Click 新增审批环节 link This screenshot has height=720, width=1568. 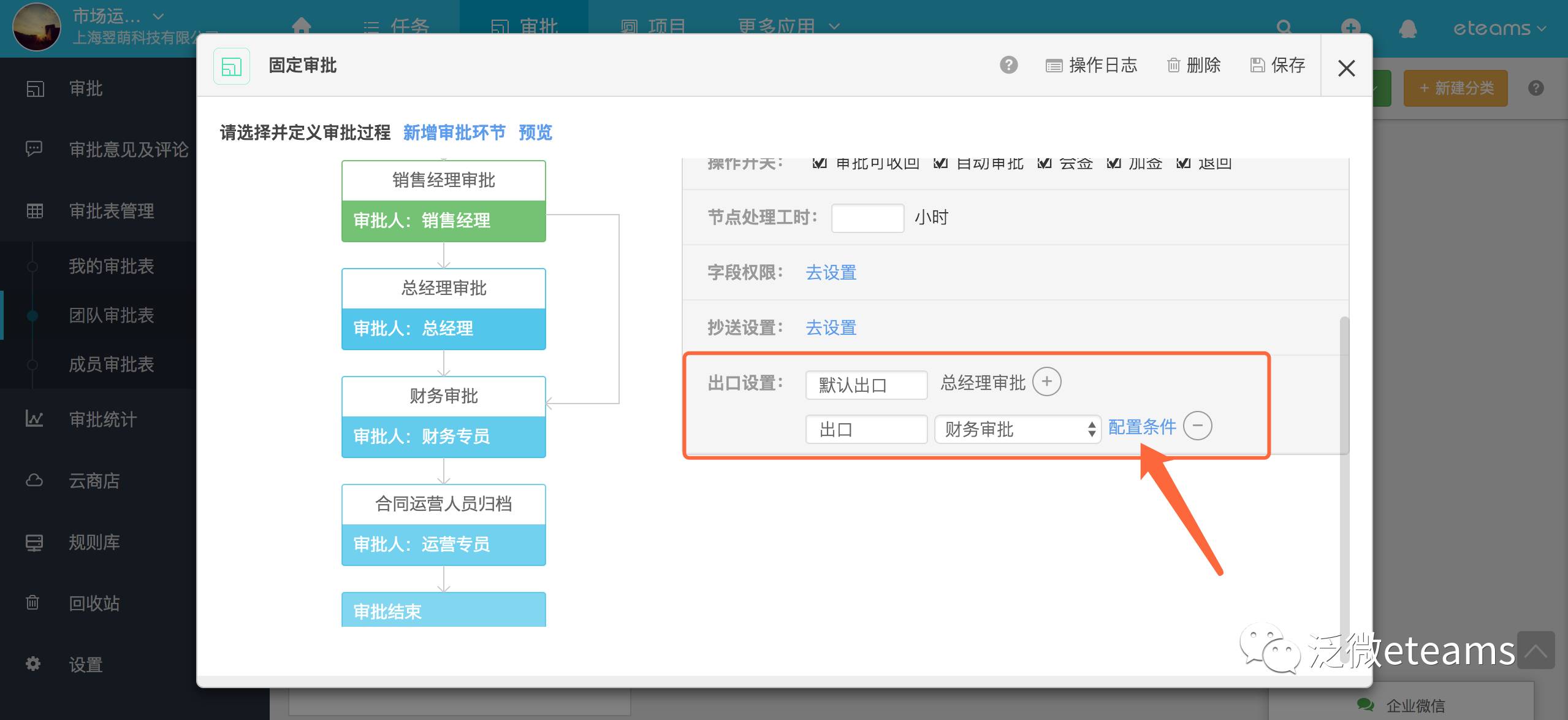[x=454, y=132]
